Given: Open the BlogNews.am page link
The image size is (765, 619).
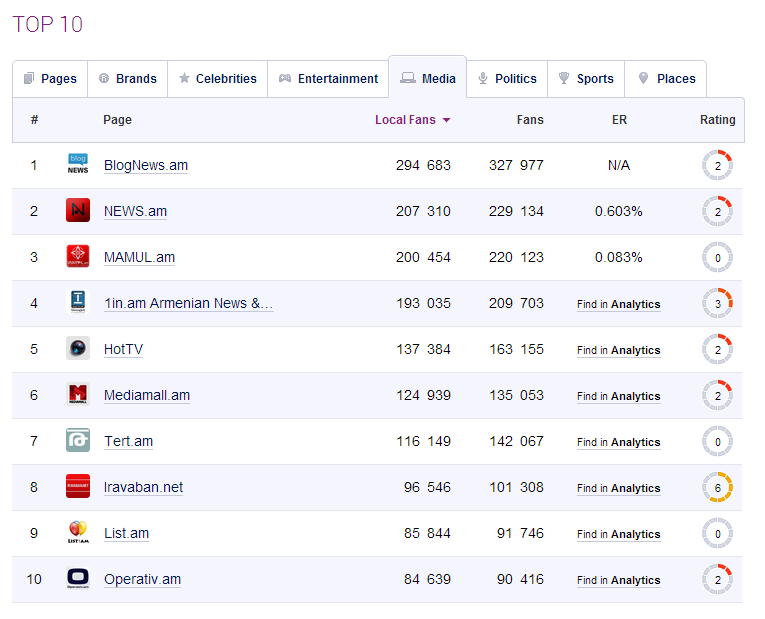Looking at the screenshot, I should [146, 165].
